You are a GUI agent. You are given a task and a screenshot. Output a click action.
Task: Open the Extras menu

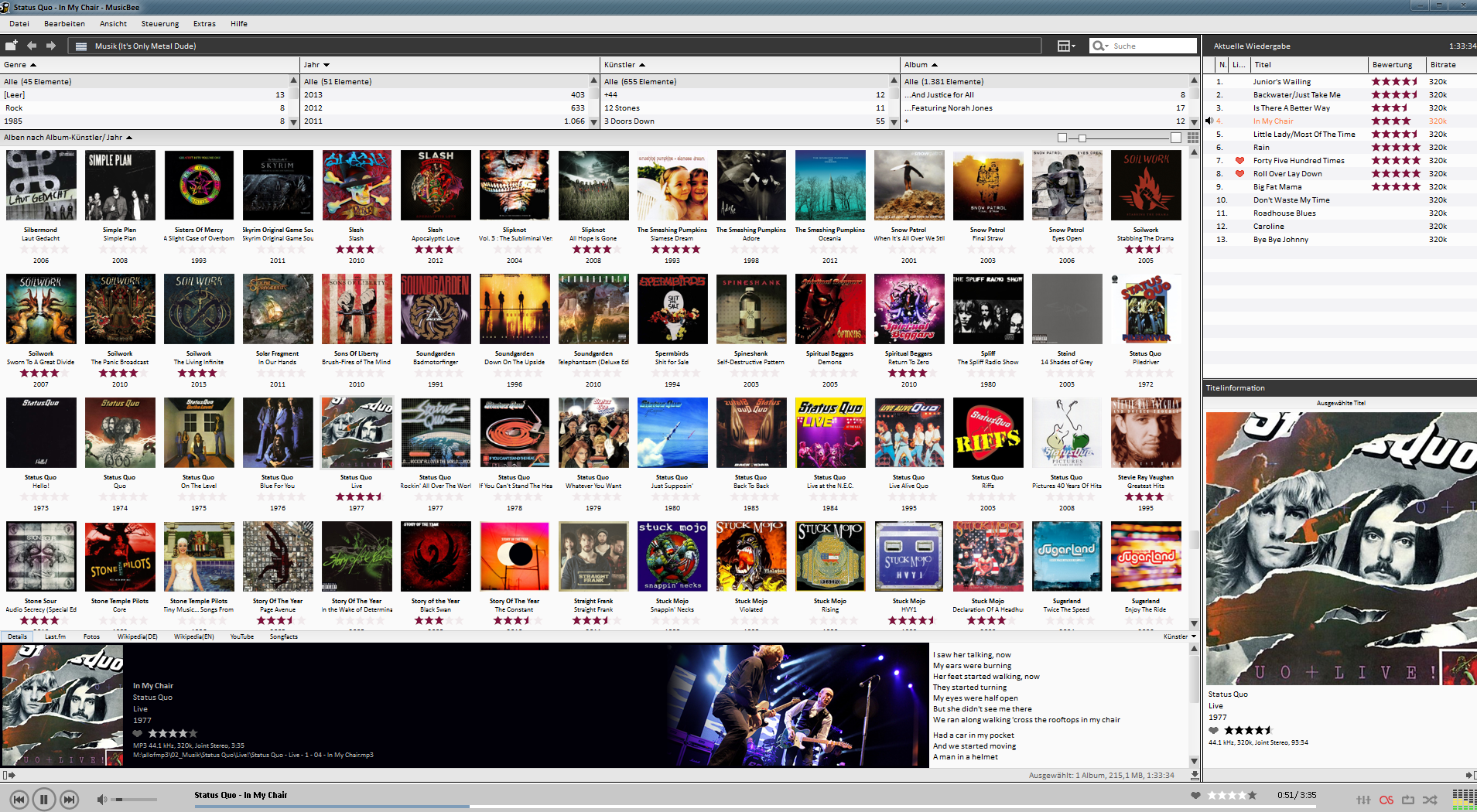pos(204,24)
